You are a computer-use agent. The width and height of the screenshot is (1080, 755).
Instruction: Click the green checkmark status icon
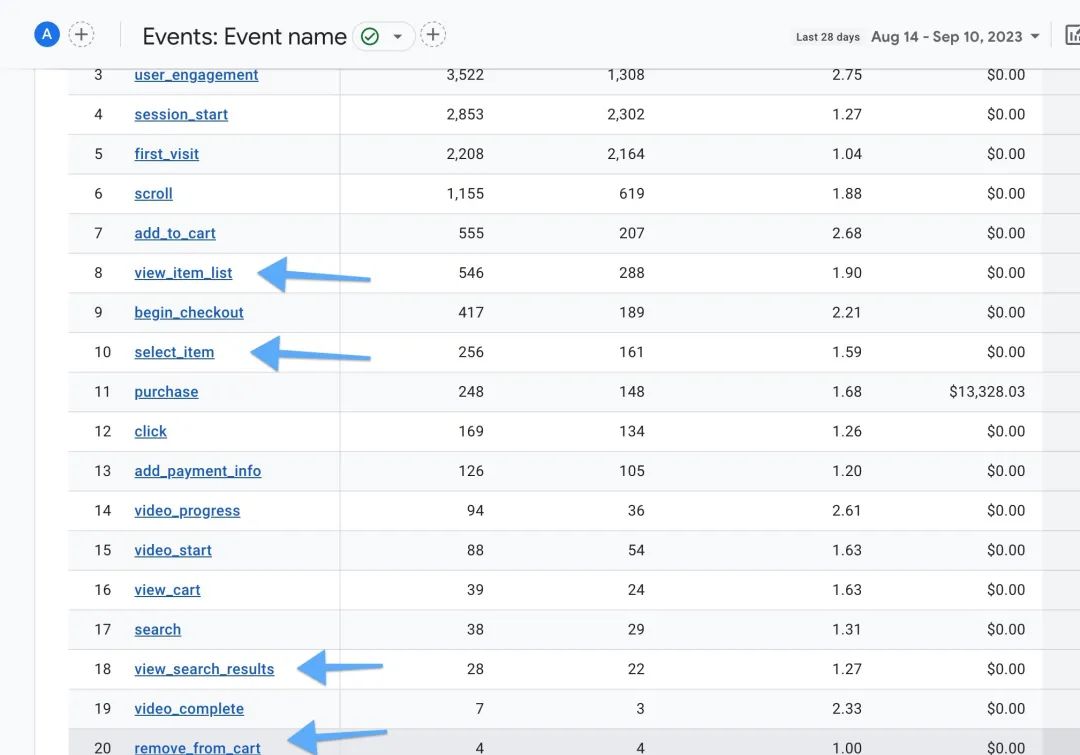pyautogui.click(x=370, y=37)
